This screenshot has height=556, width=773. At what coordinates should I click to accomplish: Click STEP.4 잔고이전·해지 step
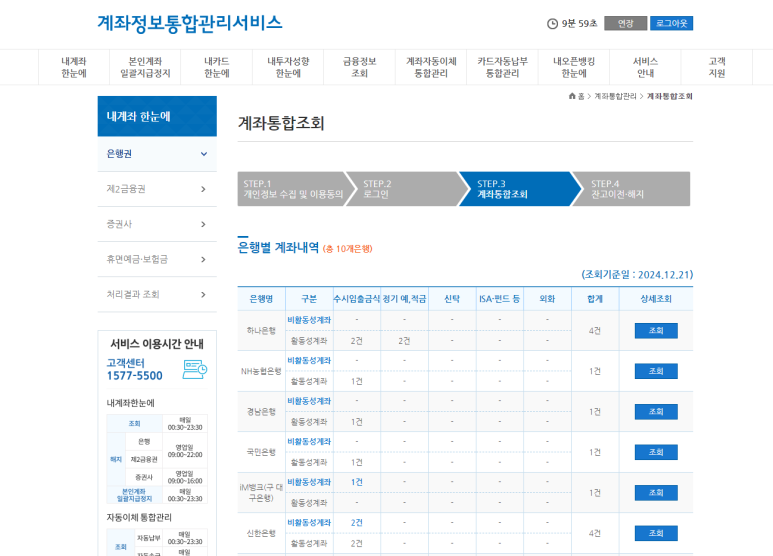pyautogui.click(x=633, y=189)
